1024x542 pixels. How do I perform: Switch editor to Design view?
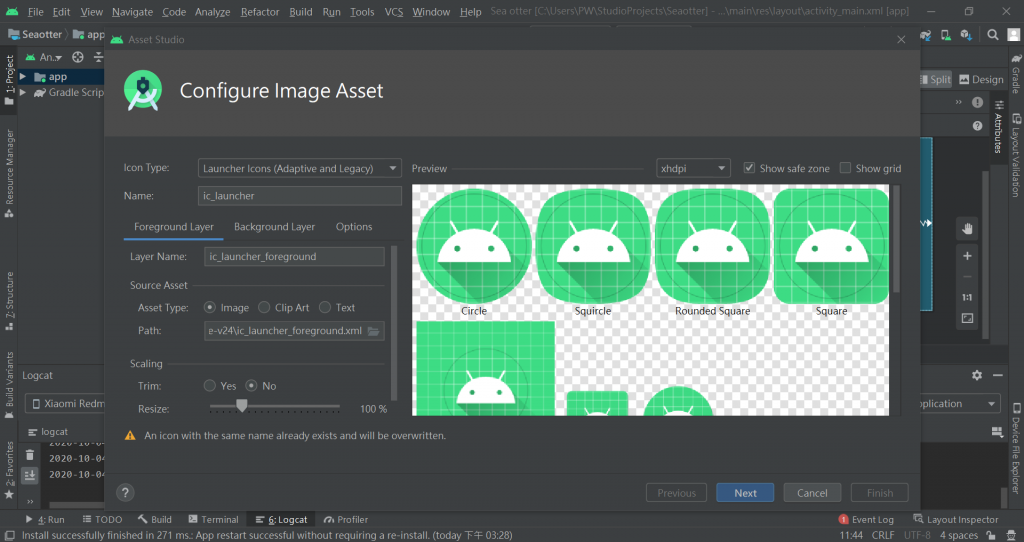(x=981, y=80)
